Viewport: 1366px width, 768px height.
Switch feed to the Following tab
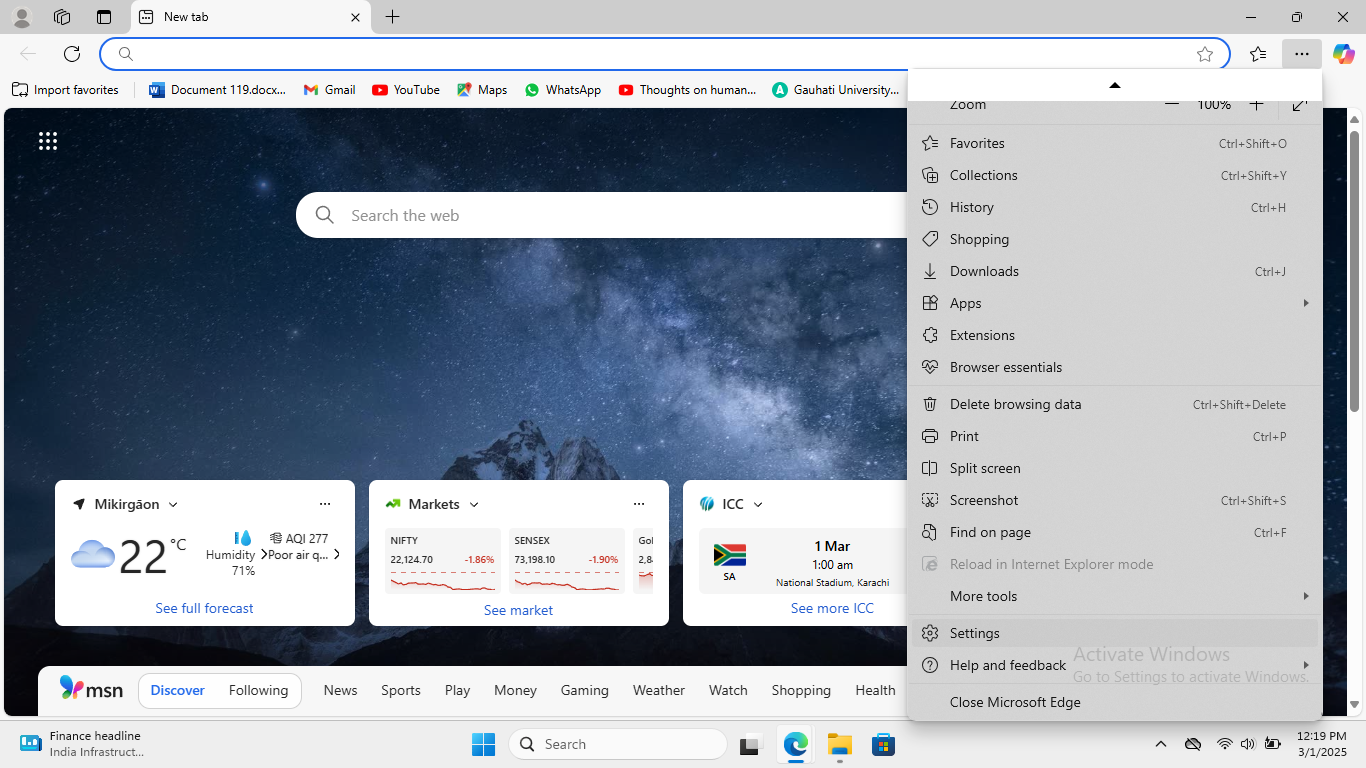click(258, 690)
